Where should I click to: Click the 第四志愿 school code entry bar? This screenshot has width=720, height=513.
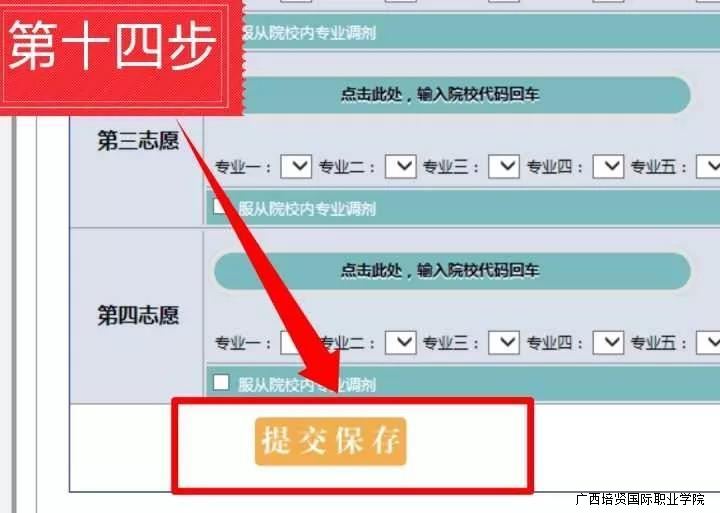click(x=452, y=271)
